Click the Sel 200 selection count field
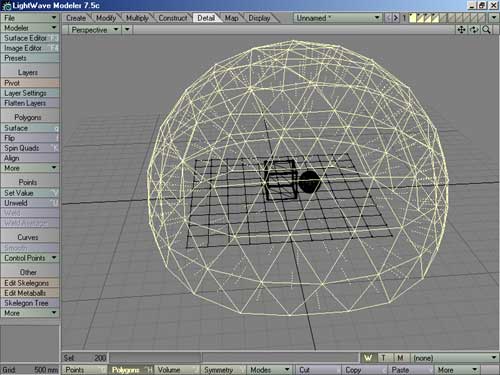 point(85,358)
